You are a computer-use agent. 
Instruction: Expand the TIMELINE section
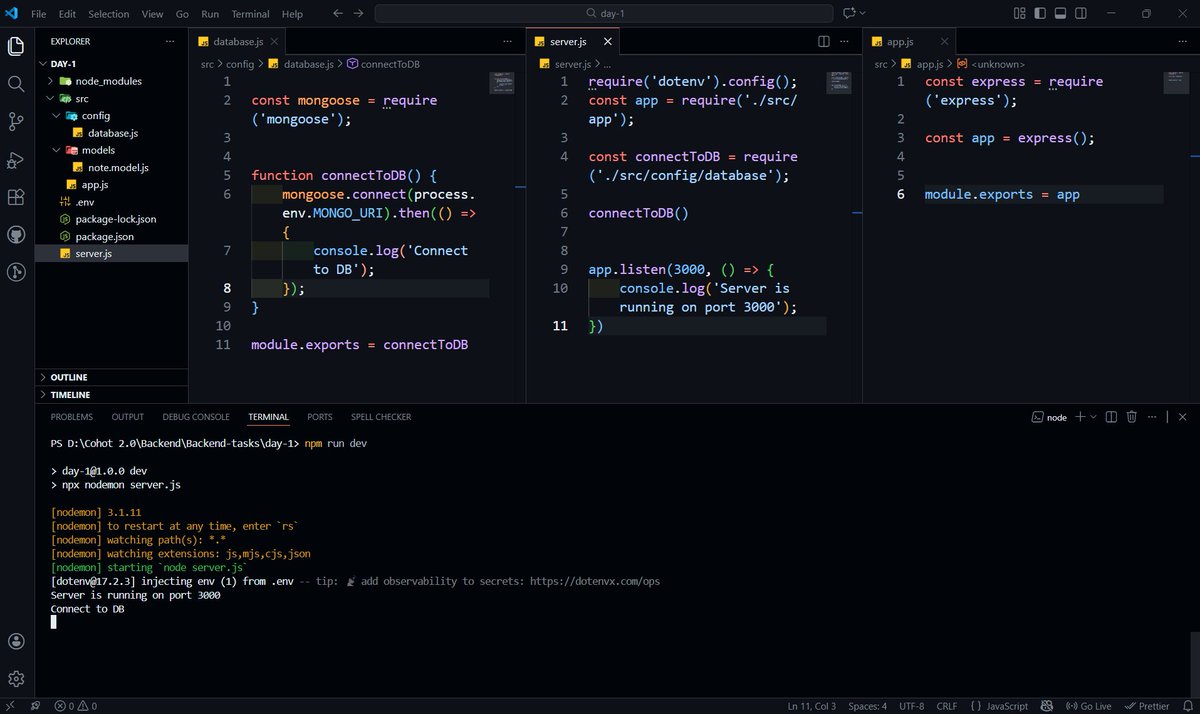click(x=111, y=395)
